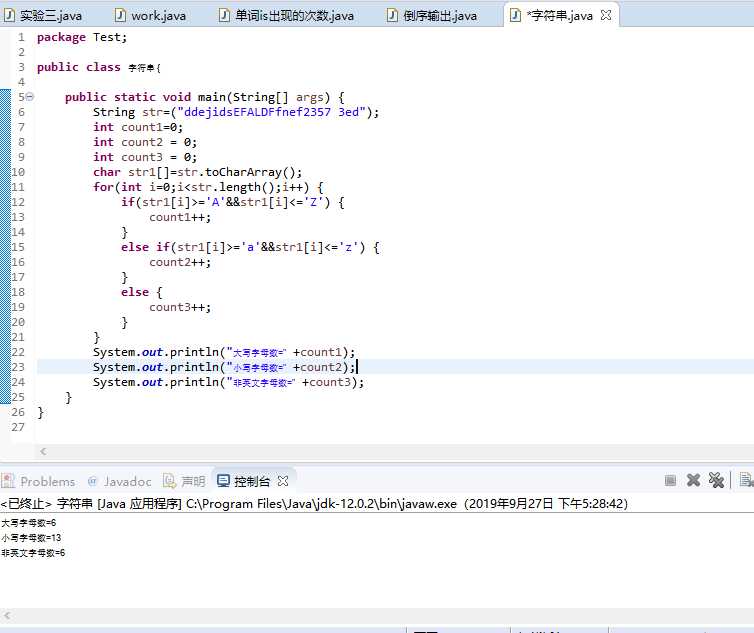Click 'count1++;' statement on line 13

(180, 217)
